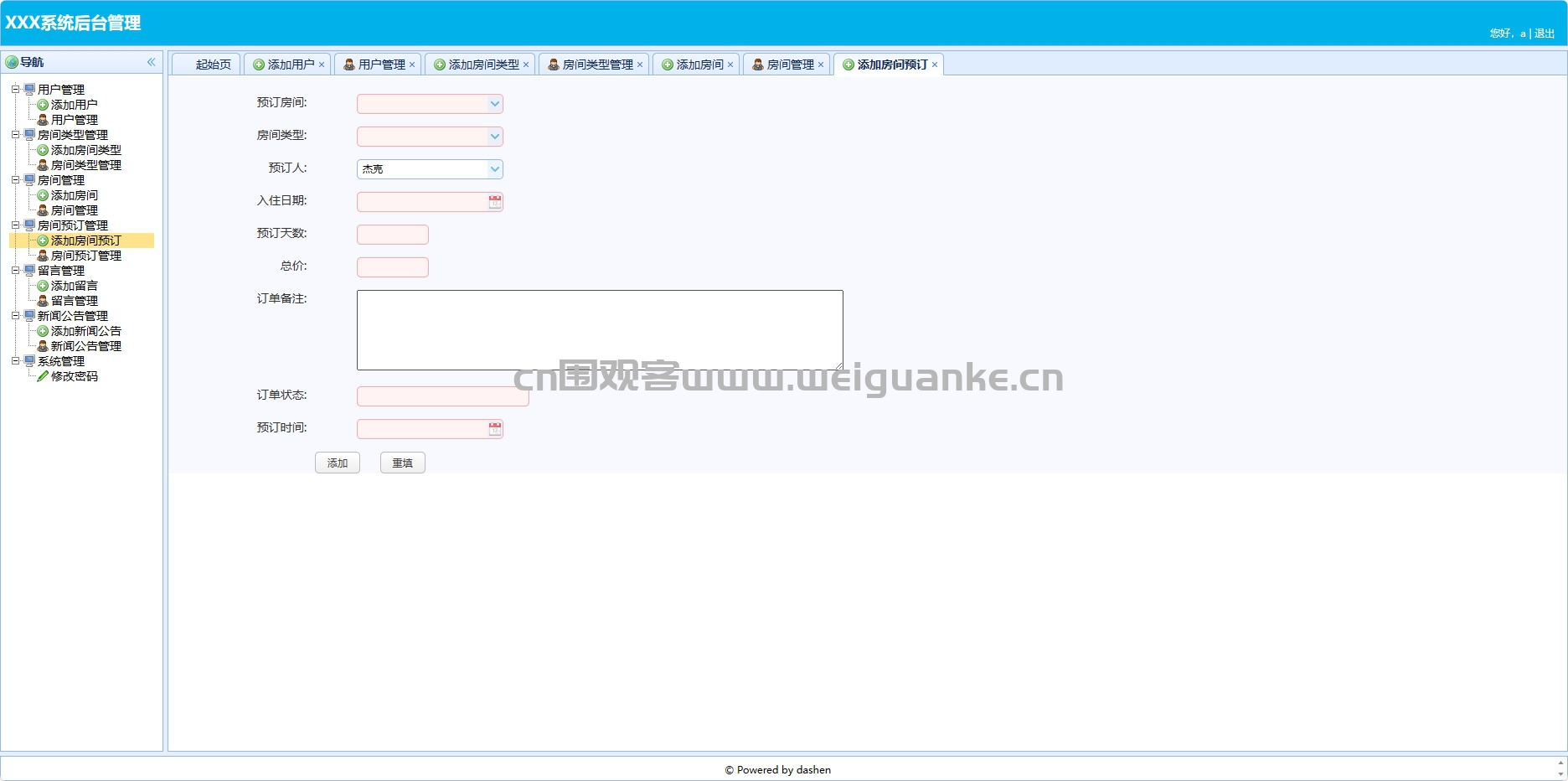Image resolution: width=1568 pixels, height=781 pixels.
Task: Close the 添加房间 tab
Action: [x=730, y=65]
